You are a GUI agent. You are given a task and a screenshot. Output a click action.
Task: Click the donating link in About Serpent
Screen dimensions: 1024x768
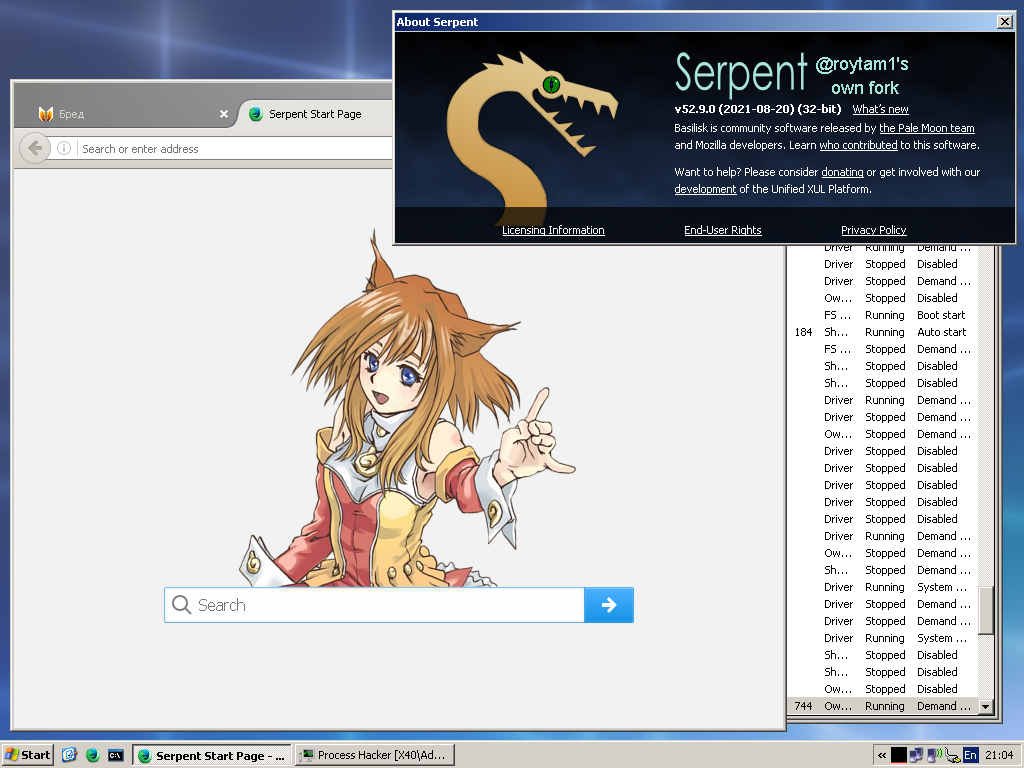[842, 172]
